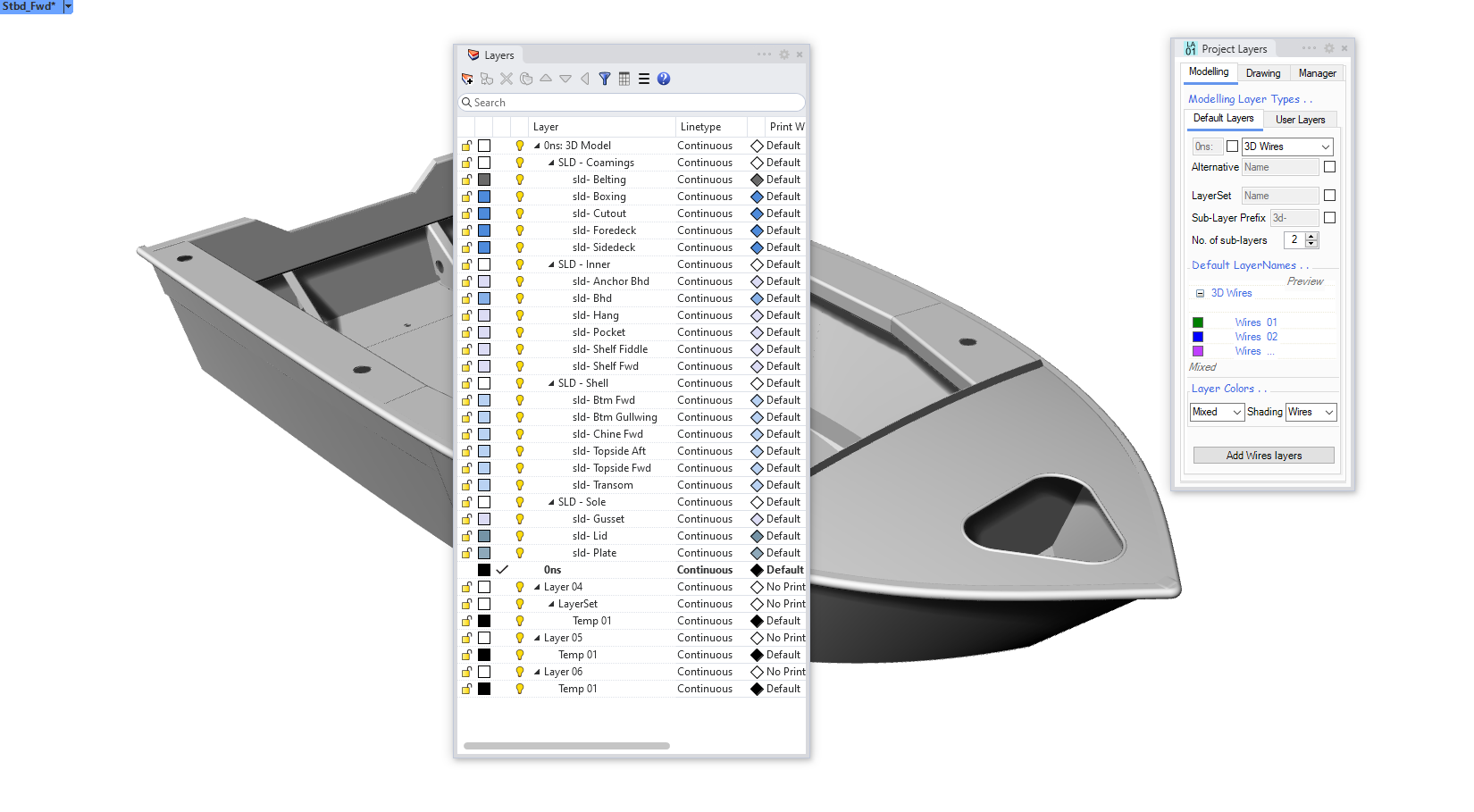Image resolution: width=1474 pixels, height=812 pixels.
Task: Toggle visibility bulb for SLD - Shell layer
Action: [x=520, y=383]
